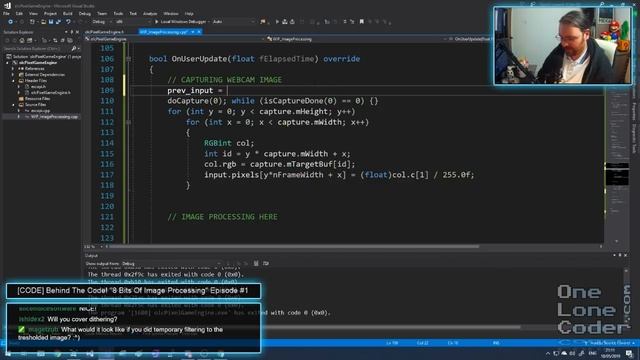640x360 pixels.
Task: Open the Tools menu
Action: (x=118, y=13)
